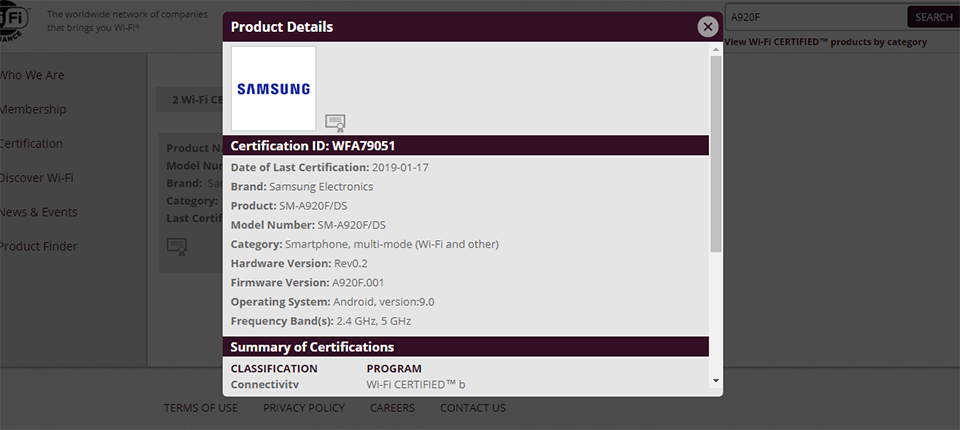Screen dimensions: 960x430
Task: Open the Product Finder menu item
Action: tap(38, 247)
